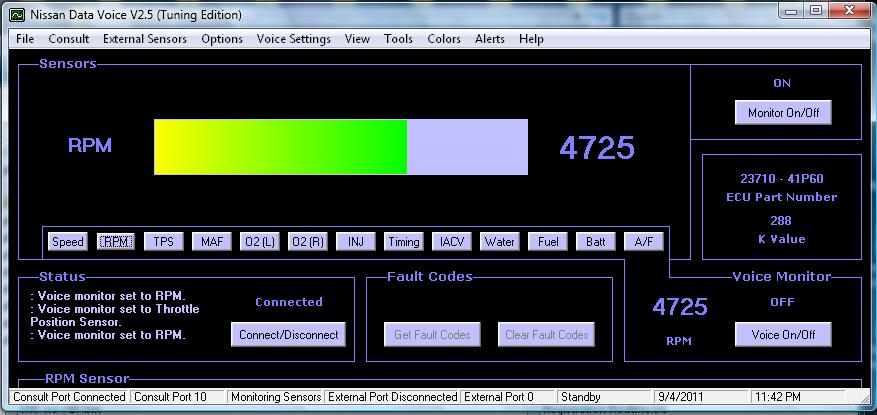Click the Connect/Disconnect button
Screen dimensions: 877x415
tap(289, 334)
